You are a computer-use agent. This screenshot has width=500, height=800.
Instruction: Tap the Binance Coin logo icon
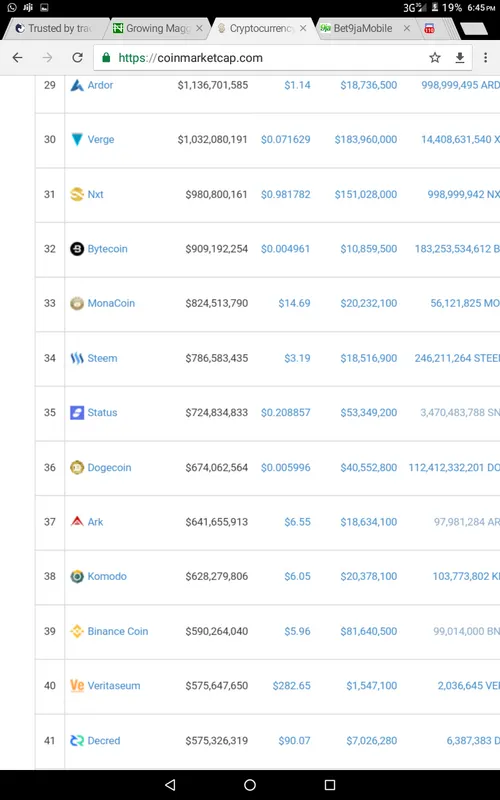(x=77, y=631)
